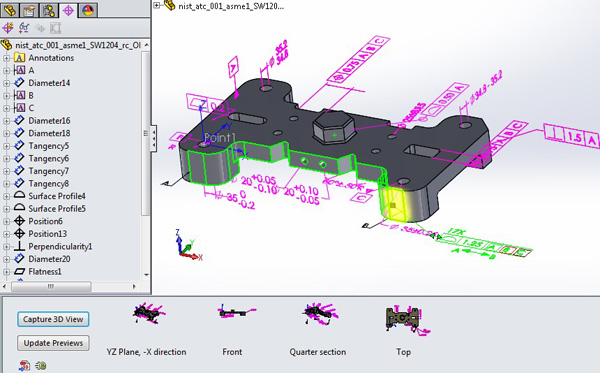Click the Tangency6 feature icon
The width and height of the screenshot is (600, 373).
20,158
